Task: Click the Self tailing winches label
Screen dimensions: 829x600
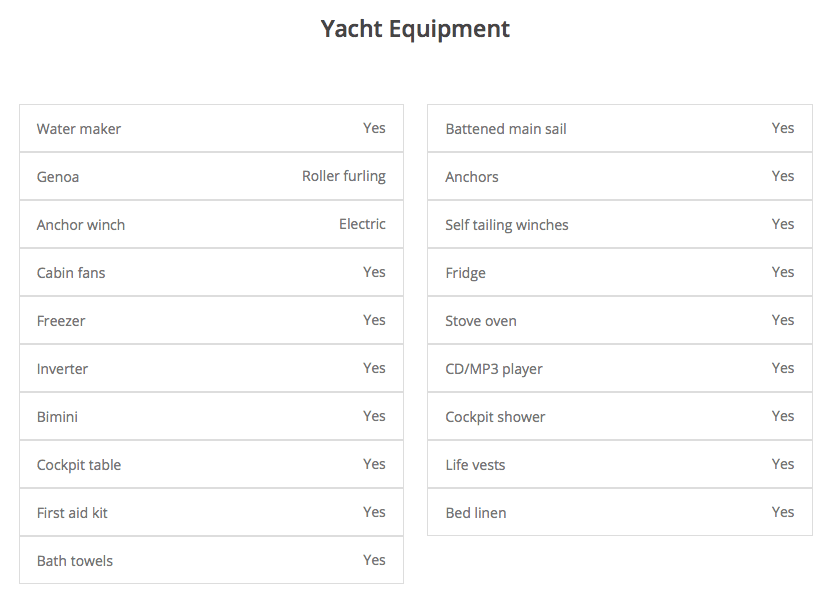Action: click(507, 225)
